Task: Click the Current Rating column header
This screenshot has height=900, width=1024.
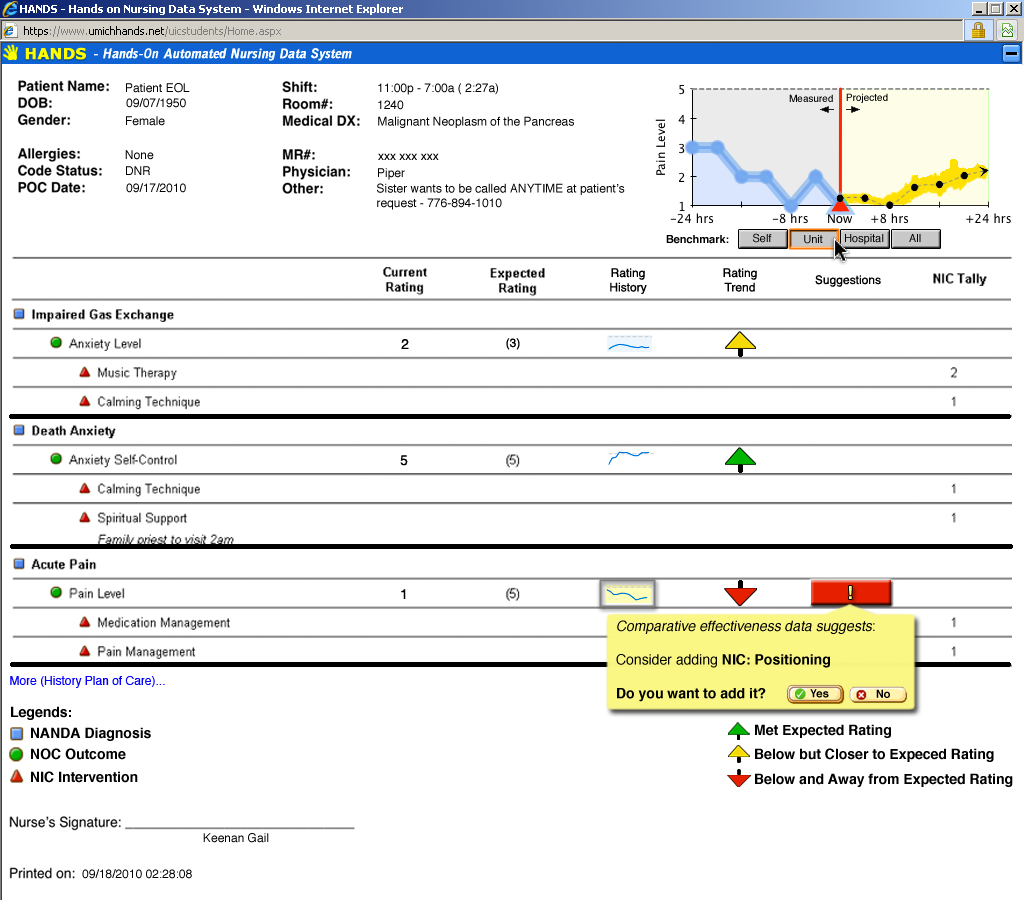Action: 404,280
